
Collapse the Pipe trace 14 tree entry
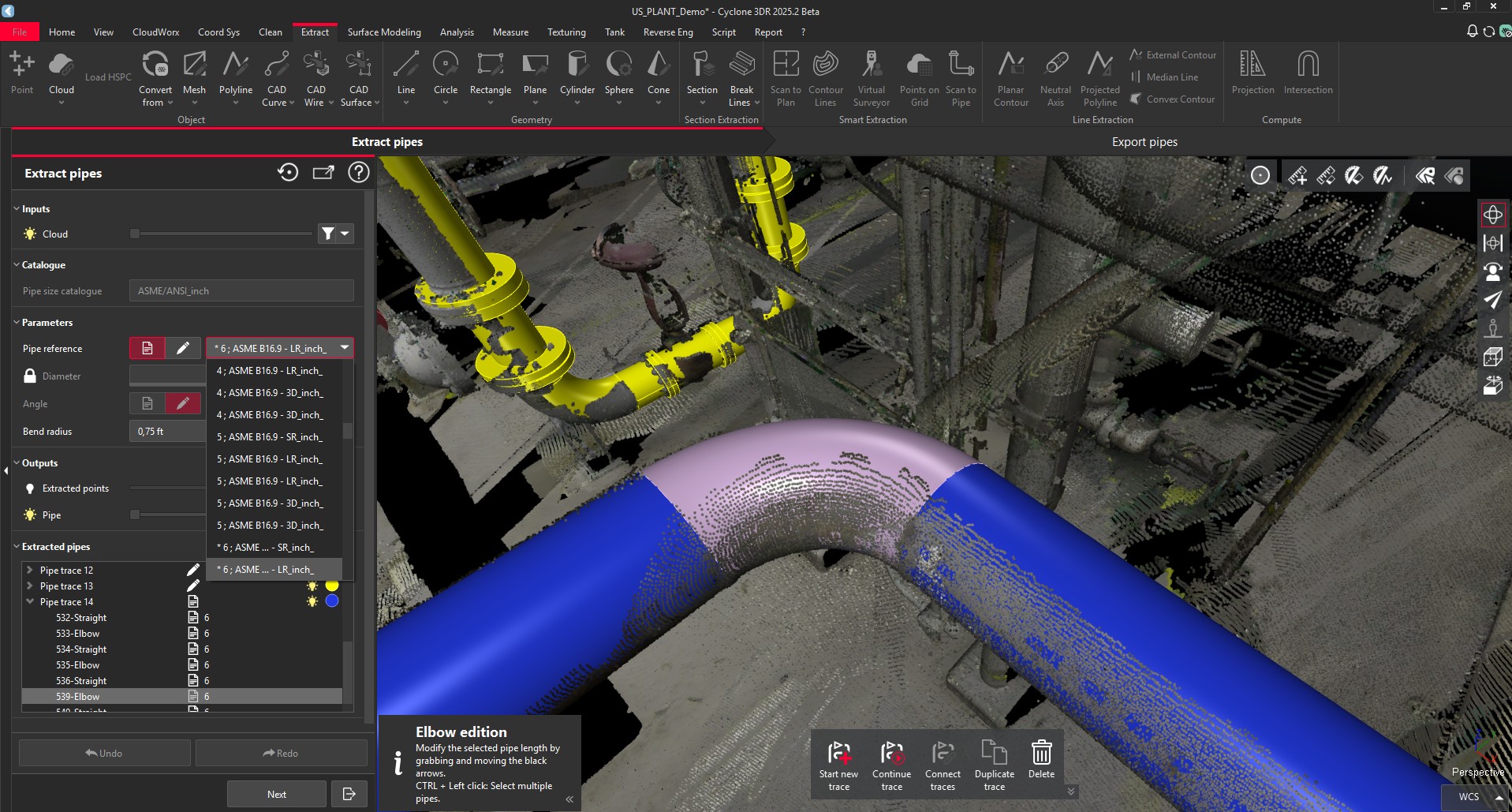pyautogui.click(x=29, y=601)
